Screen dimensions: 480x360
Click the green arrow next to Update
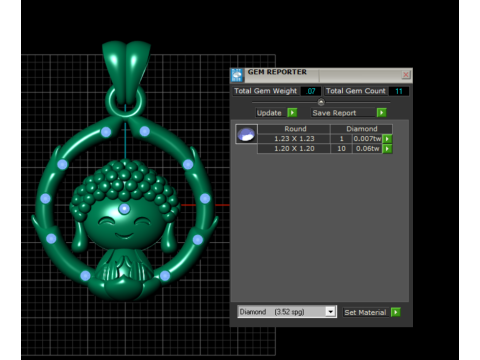tap(292, 113)
